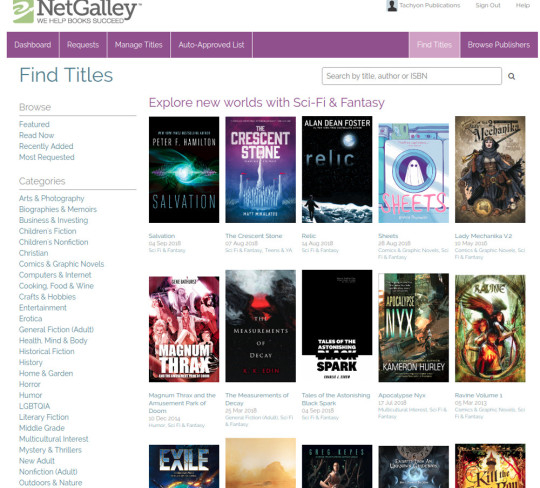Open Computers & Internet category

pyautogui.click(x=55, y=275)
